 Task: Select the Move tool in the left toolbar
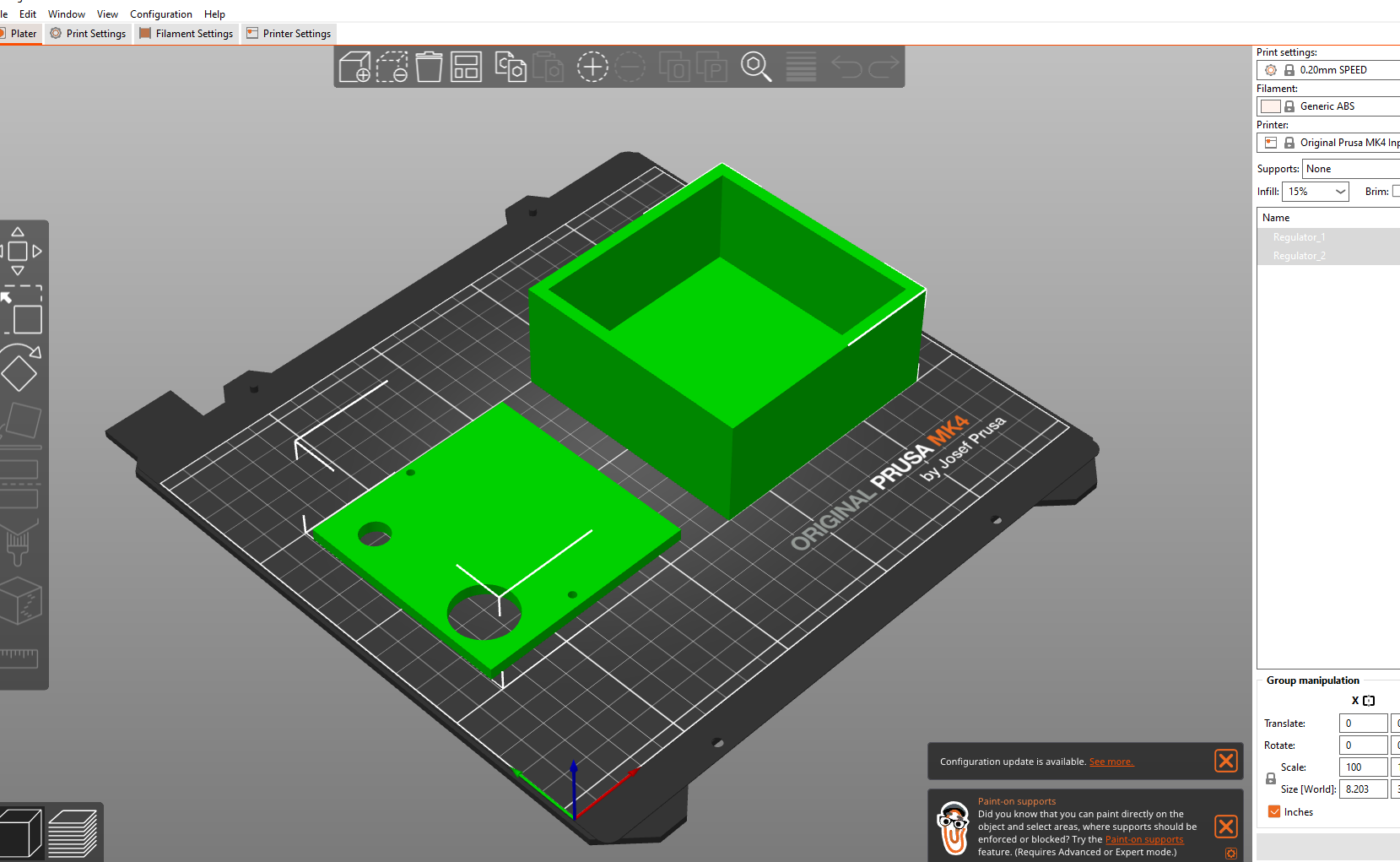[x=19, y=251]
